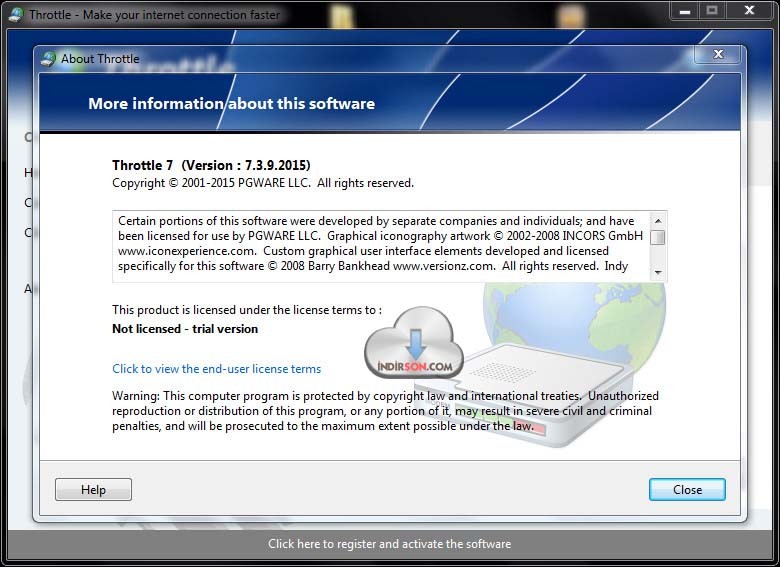Click the Throttle main window title icon
The image size is (780, 567).
[16, 15]
